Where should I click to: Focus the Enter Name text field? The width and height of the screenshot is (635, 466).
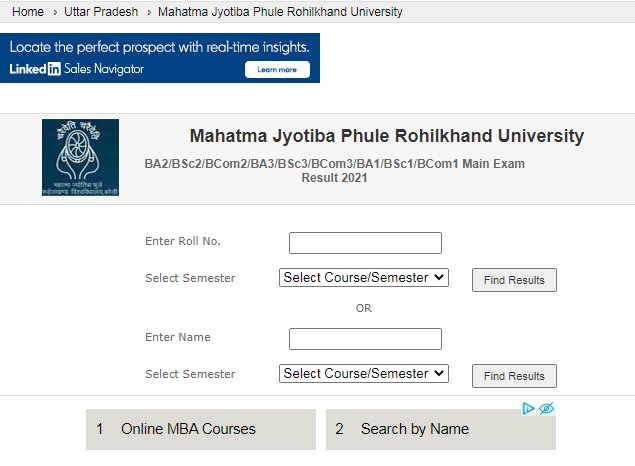coord(365,339)
